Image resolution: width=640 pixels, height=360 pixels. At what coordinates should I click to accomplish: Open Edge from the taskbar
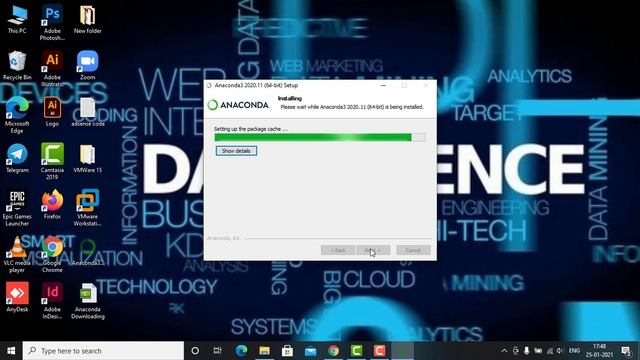click(x=241, y=351)
